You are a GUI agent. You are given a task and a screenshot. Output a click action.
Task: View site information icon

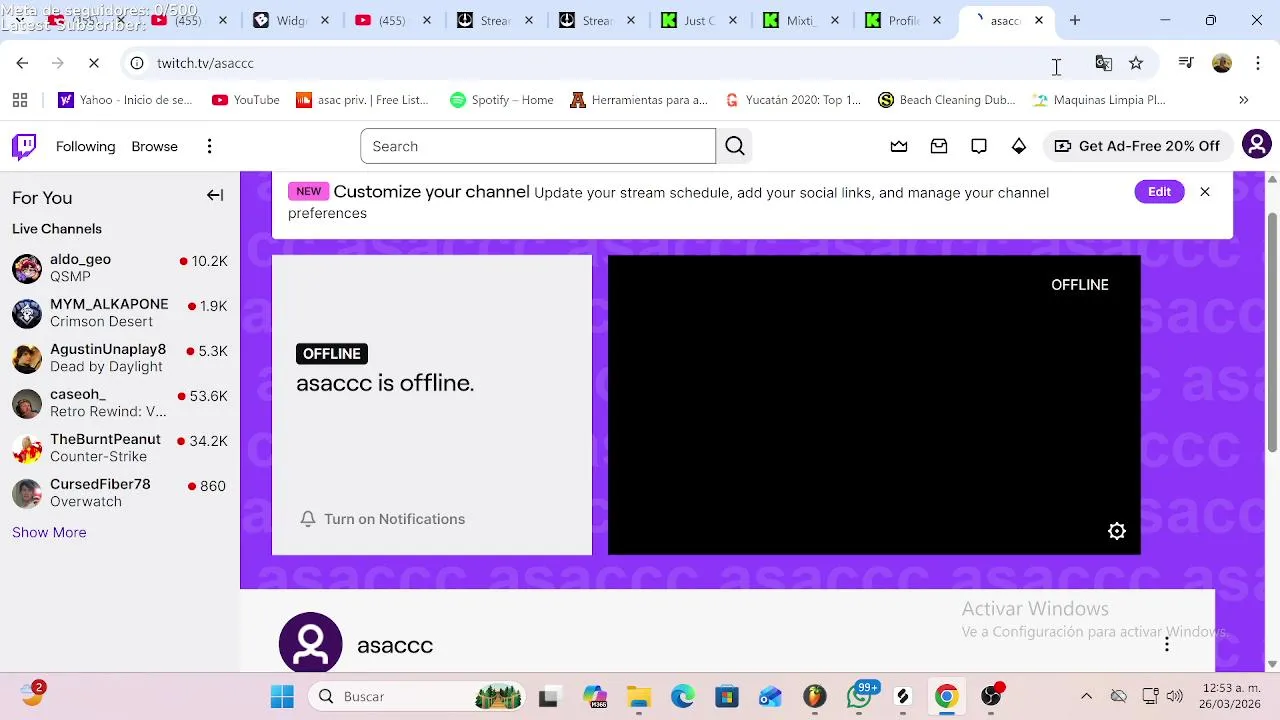coord(137,63)
